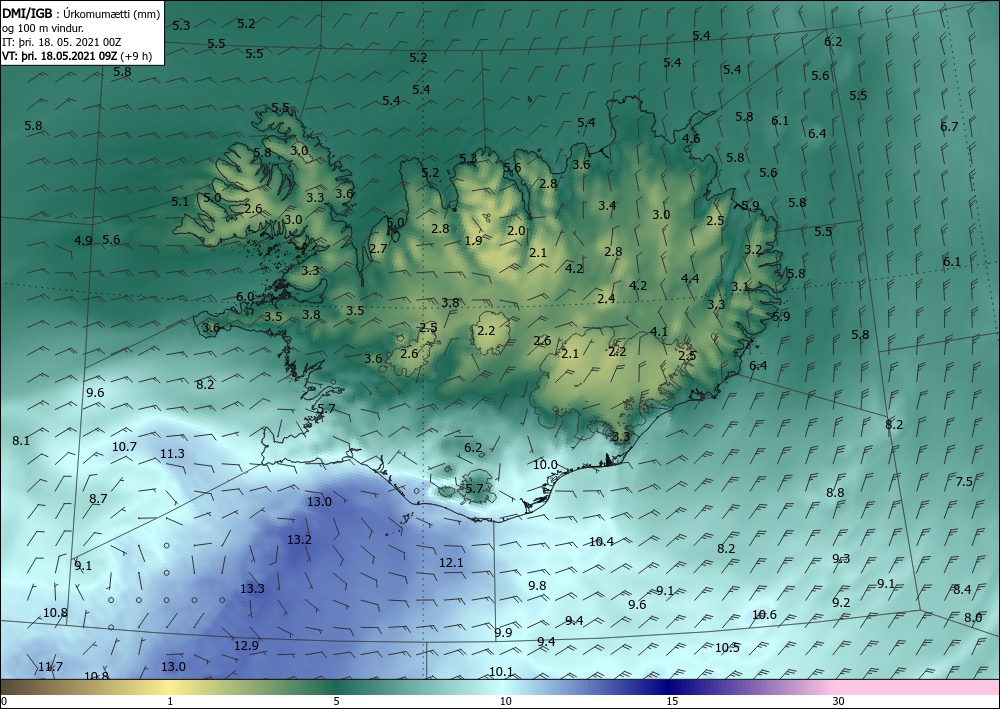The width and height of the screenshot is (1000, 709).
Task: Click the 7.5 value on the map
Action: (x=964, y=481)
